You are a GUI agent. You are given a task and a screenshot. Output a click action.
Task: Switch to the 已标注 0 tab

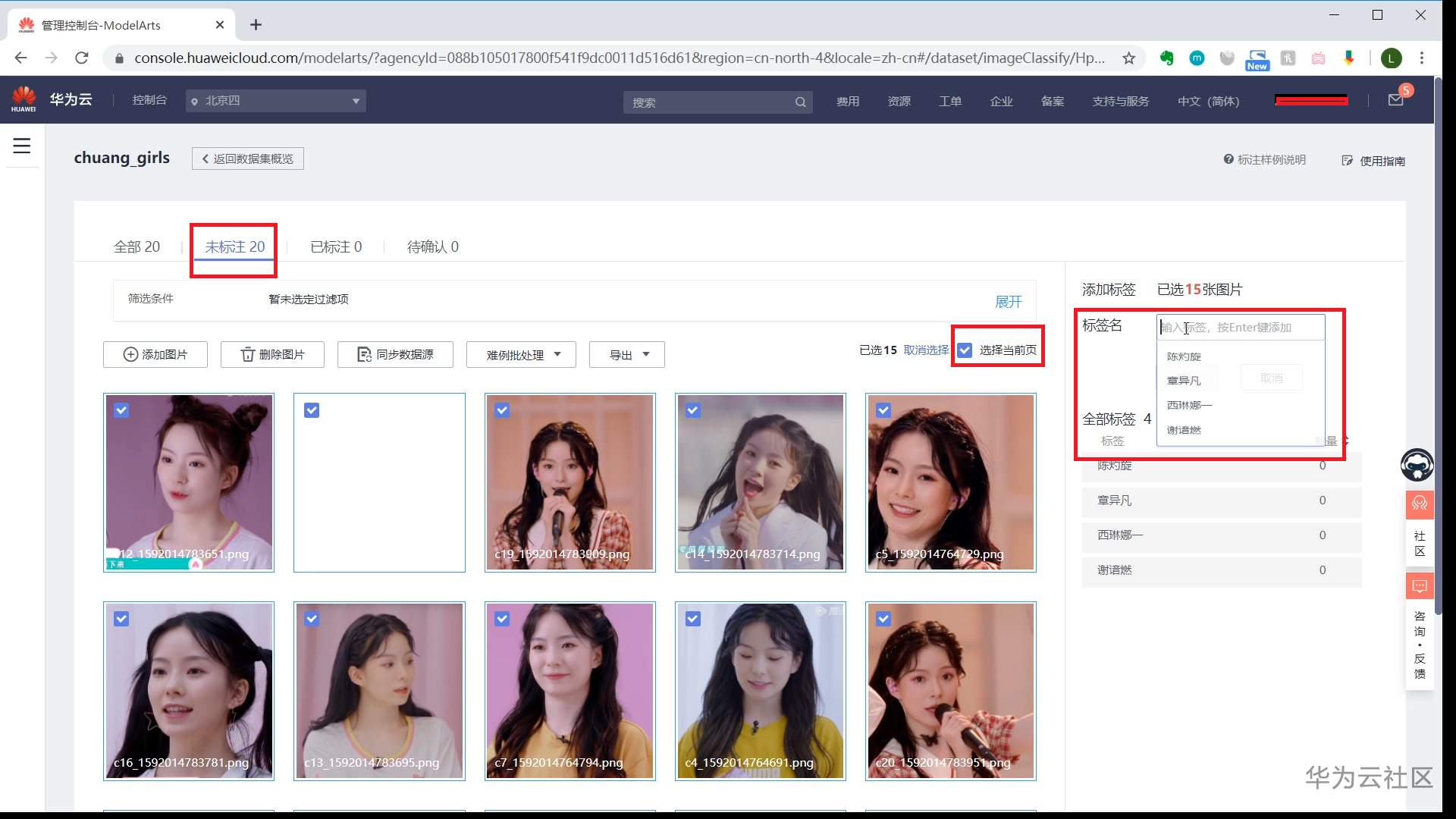point(336,247)
